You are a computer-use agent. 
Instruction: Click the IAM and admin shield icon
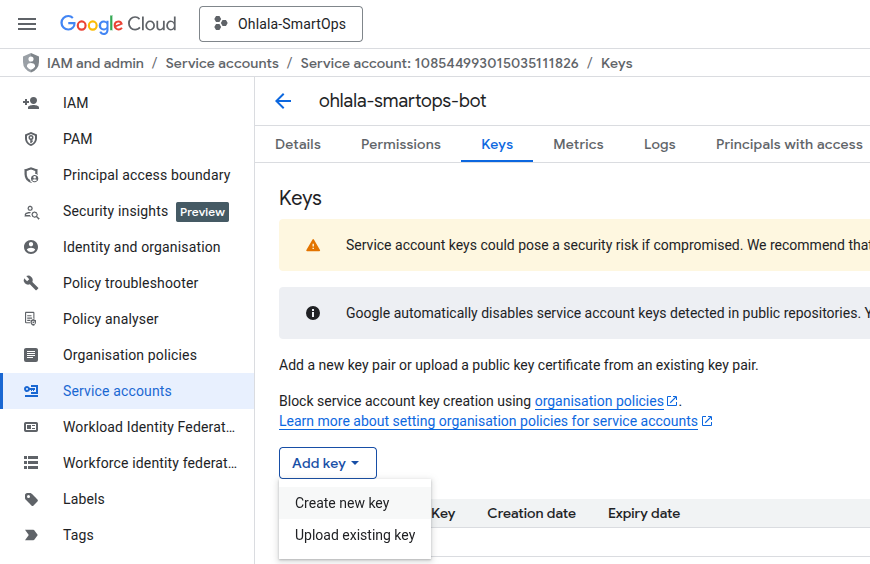31,63
